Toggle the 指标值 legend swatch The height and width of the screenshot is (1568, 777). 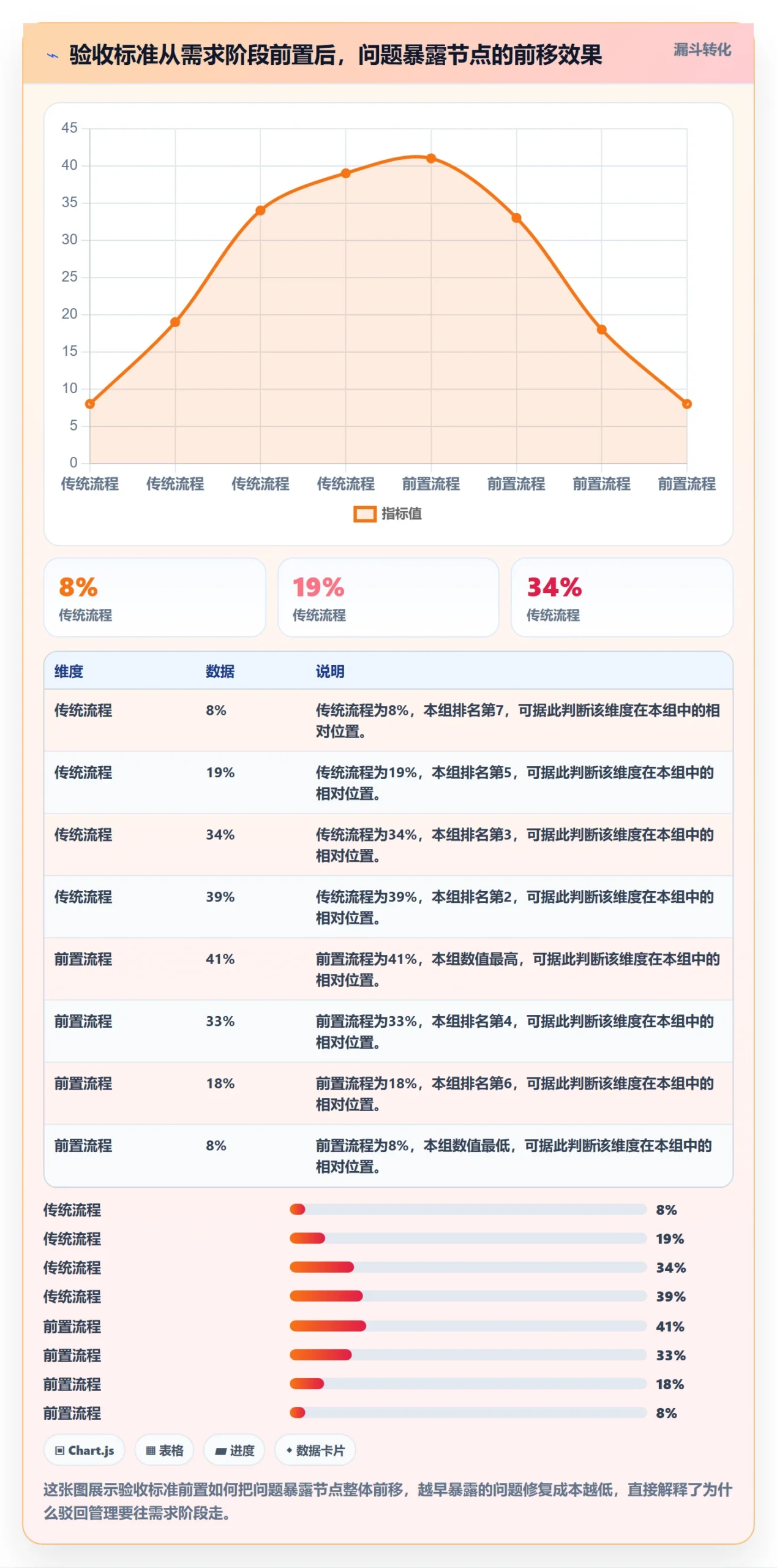(x=364, y=513)
